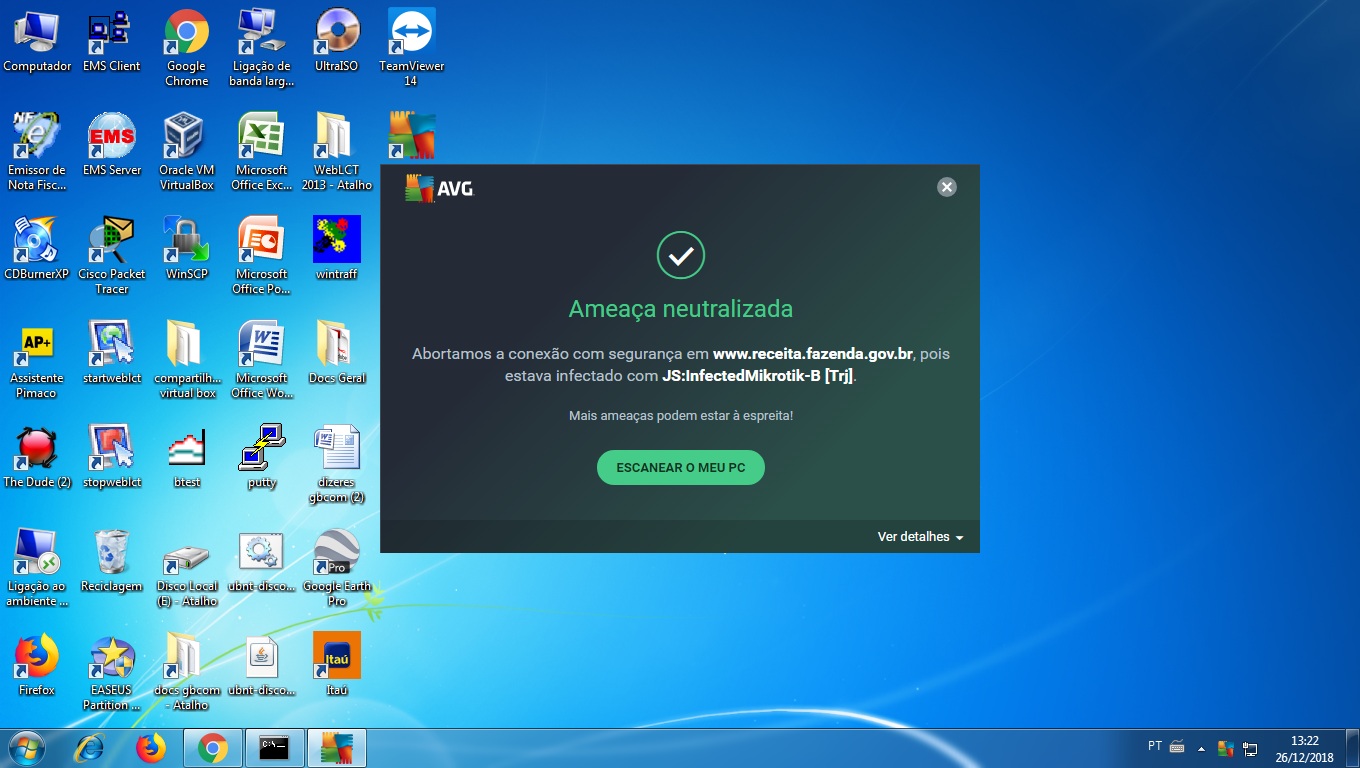Select the ubnt-disco Java file icon
This screenshot has height=768, width=1360.
[262, 665]
